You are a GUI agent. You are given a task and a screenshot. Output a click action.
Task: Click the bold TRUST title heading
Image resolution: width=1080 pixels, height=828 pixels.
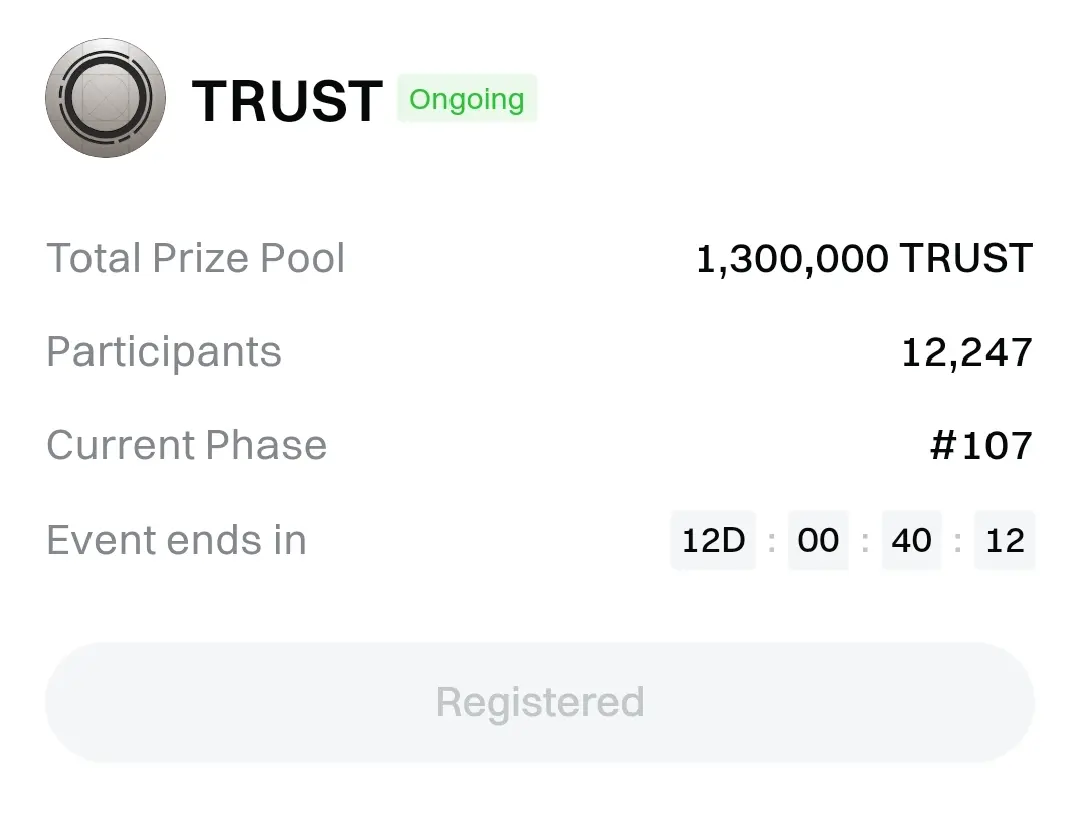click(287, 101)
